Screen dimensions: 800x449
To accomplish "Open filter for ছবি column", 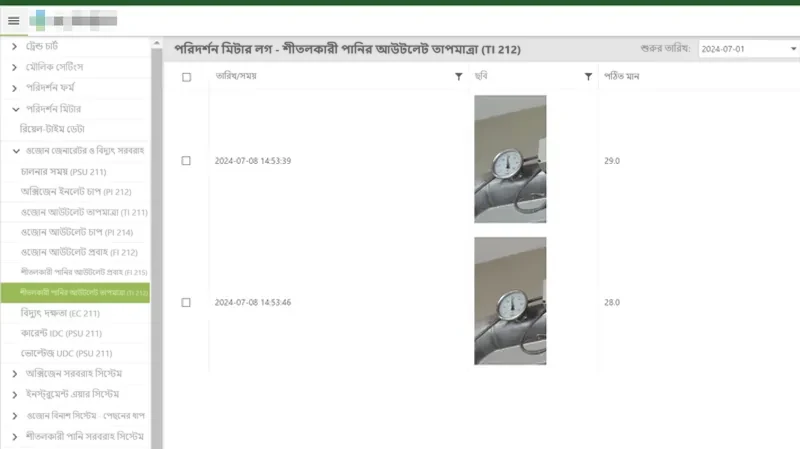I will 588,77.
